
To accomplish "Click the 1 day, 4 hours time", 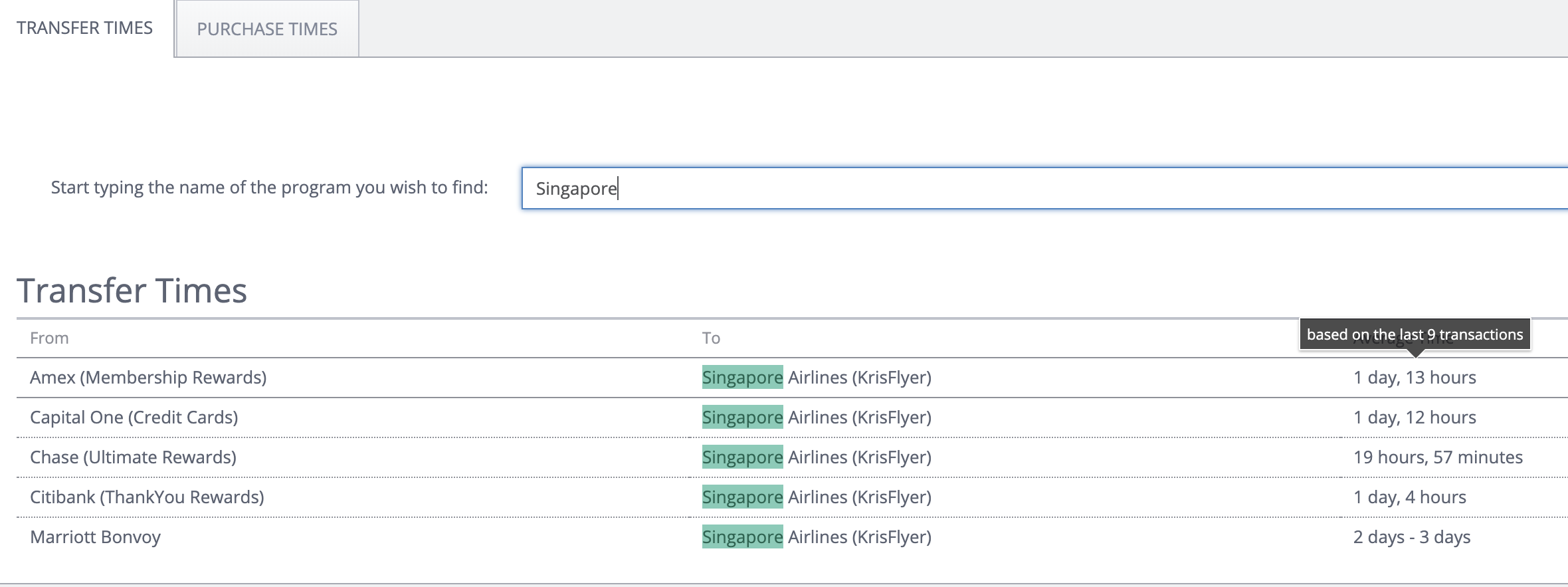I will tap(1410, 497).
